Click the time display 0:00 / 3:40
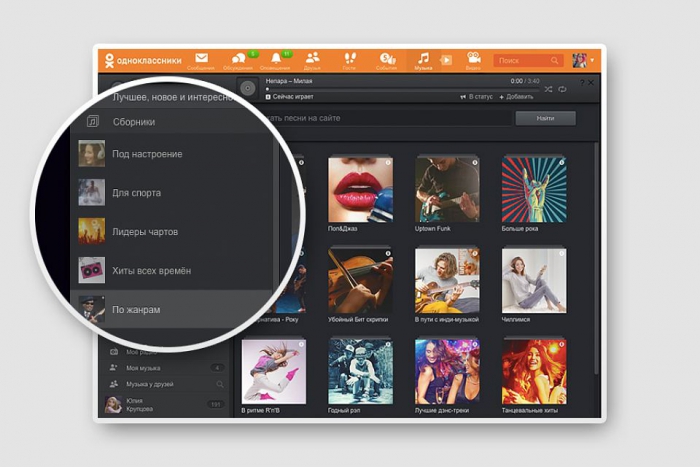The width and height of the screenshot is (700, 467). (525, 81)
